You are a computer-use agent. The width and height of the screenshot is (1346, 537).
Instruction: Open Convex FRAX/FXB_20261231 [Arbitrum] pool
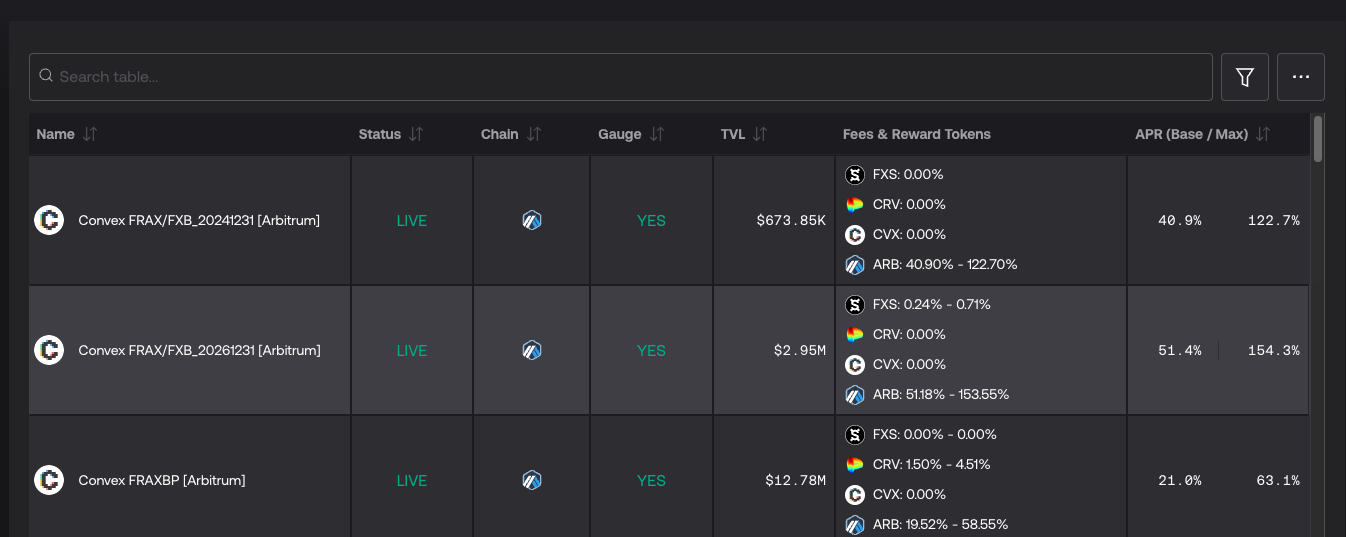pyautogui.click(x=199, y=350)
